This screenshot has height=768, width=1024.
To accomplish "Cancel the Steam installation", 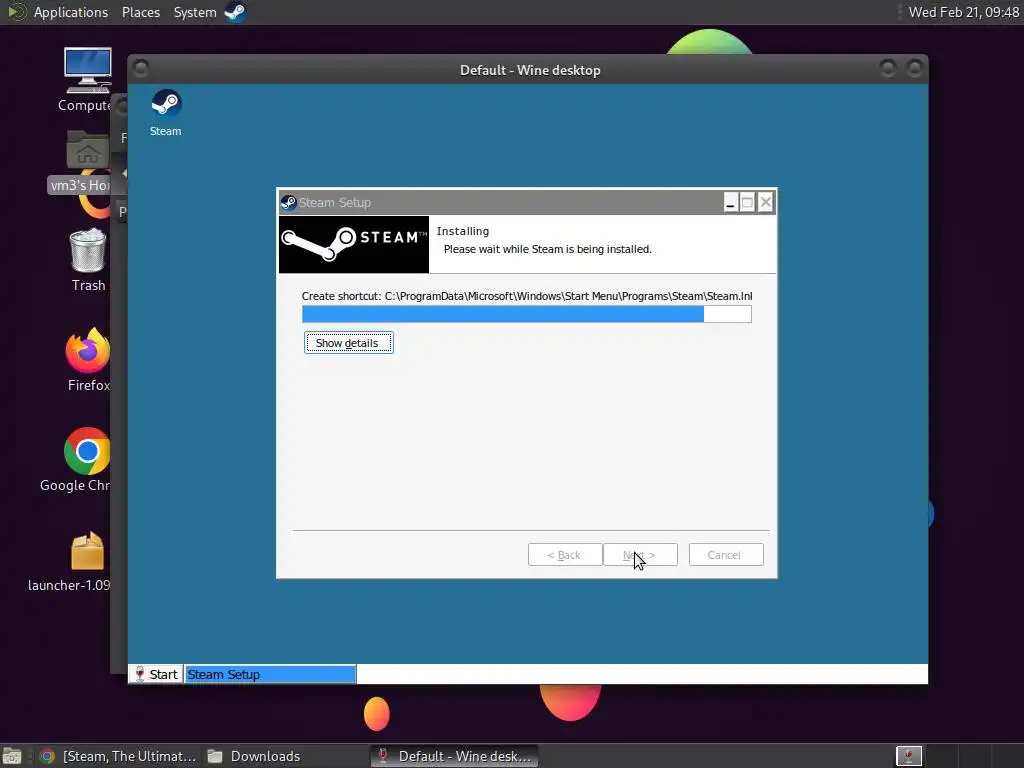I will point(726,555).
